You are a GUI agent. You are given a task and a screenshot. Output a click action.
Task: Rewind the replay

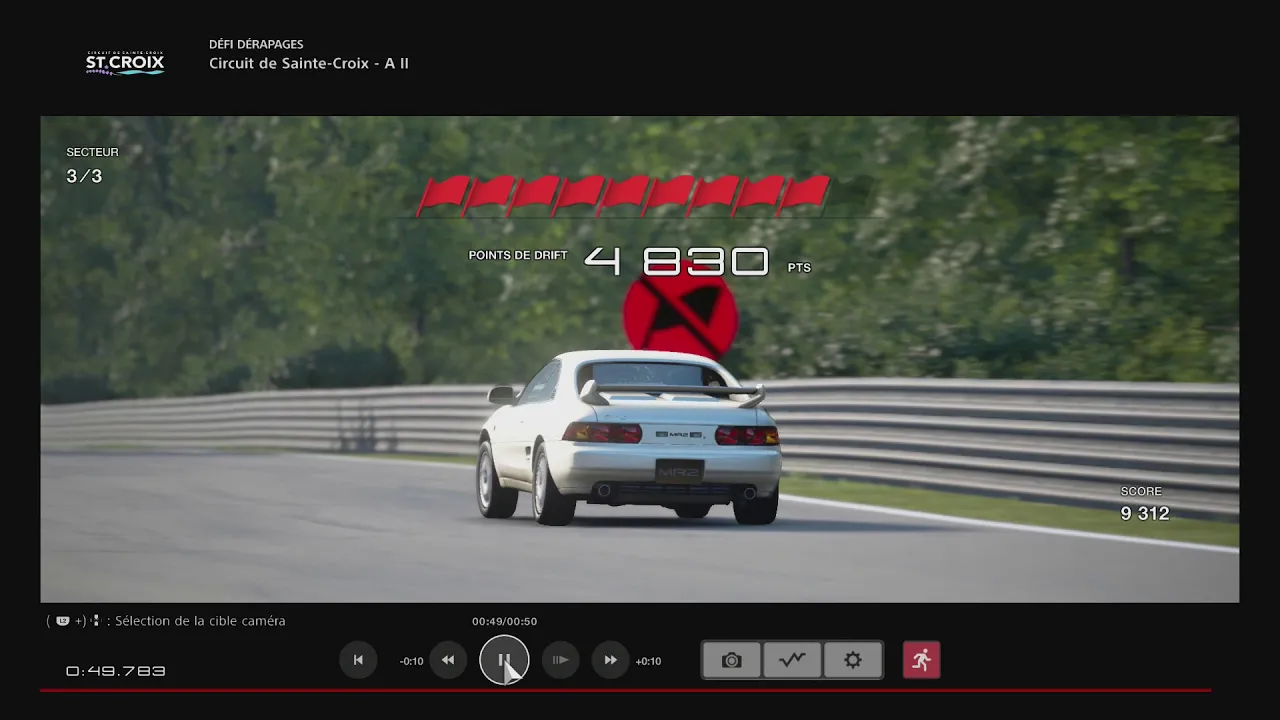(448, 660)
